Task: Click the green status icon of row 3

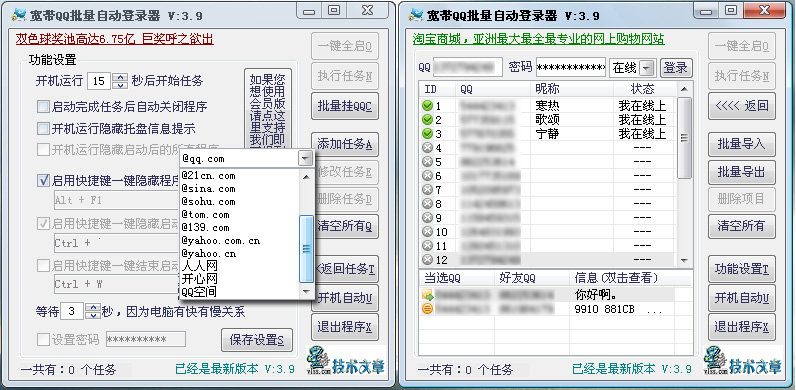Action: 427,134
